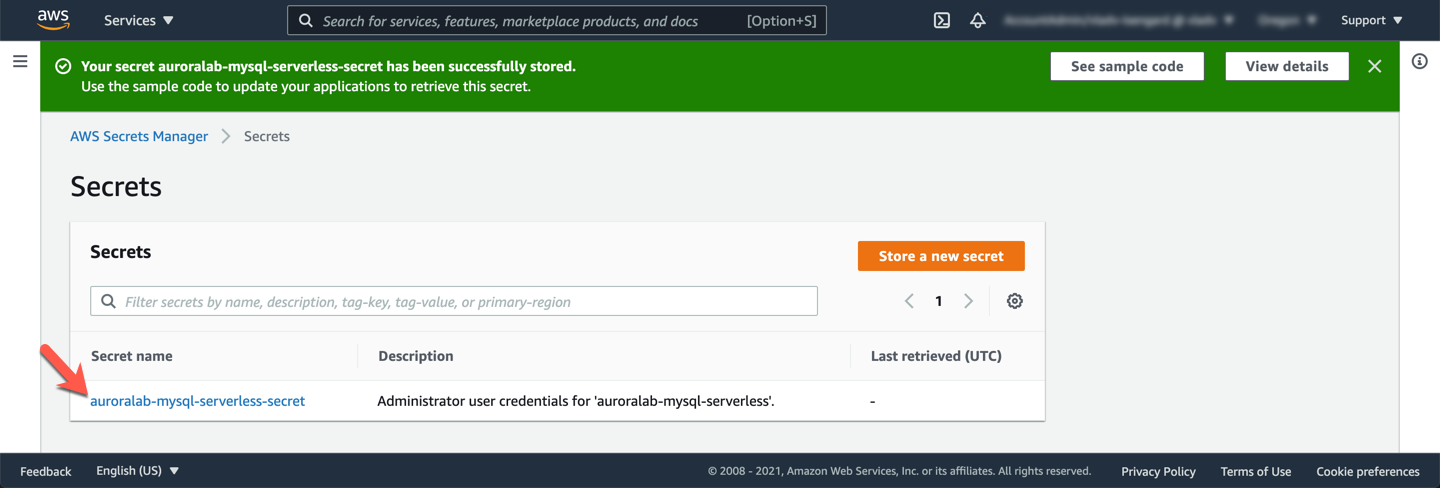Navigate to AWS Secrets Manager breadcrumb
Screen dimensions: 1440x488
(139, 136)
